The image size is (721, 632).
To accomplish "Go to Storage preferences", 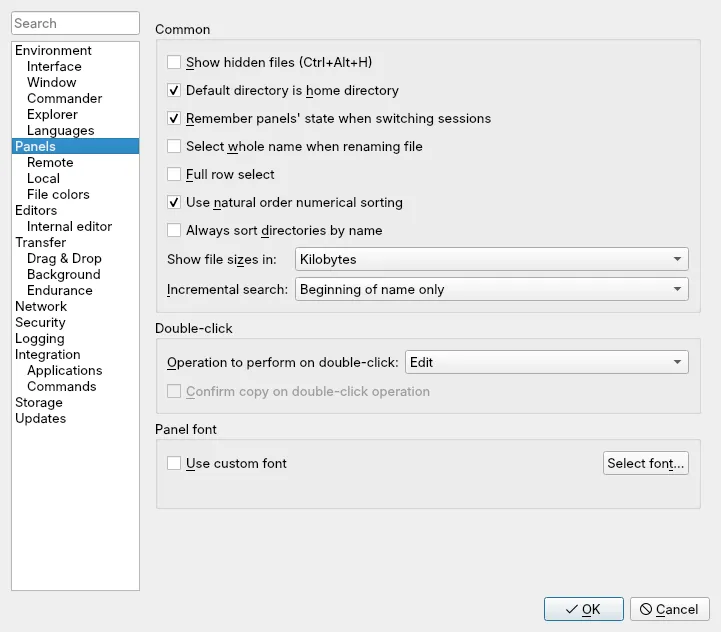I will (39, 402).
